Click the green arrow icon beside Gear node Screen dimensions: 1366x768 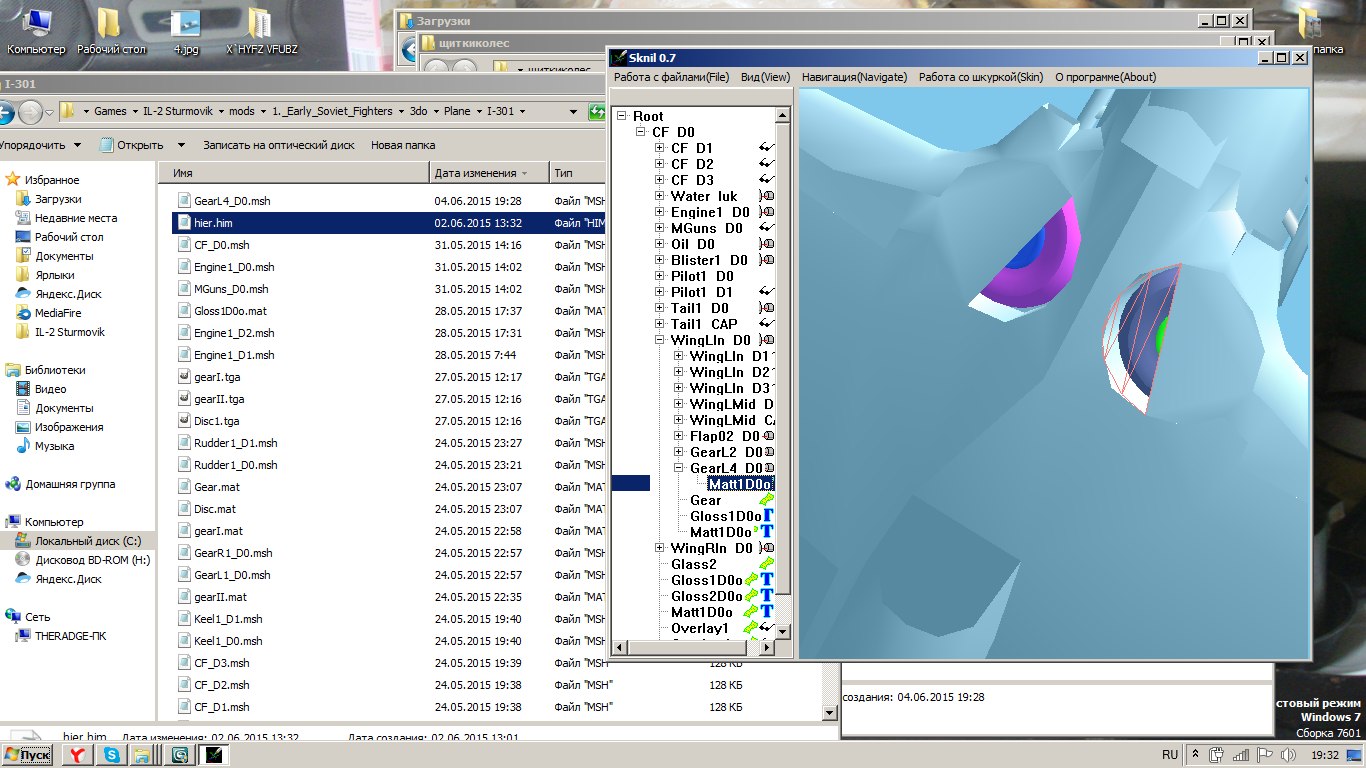coord(766,500)
